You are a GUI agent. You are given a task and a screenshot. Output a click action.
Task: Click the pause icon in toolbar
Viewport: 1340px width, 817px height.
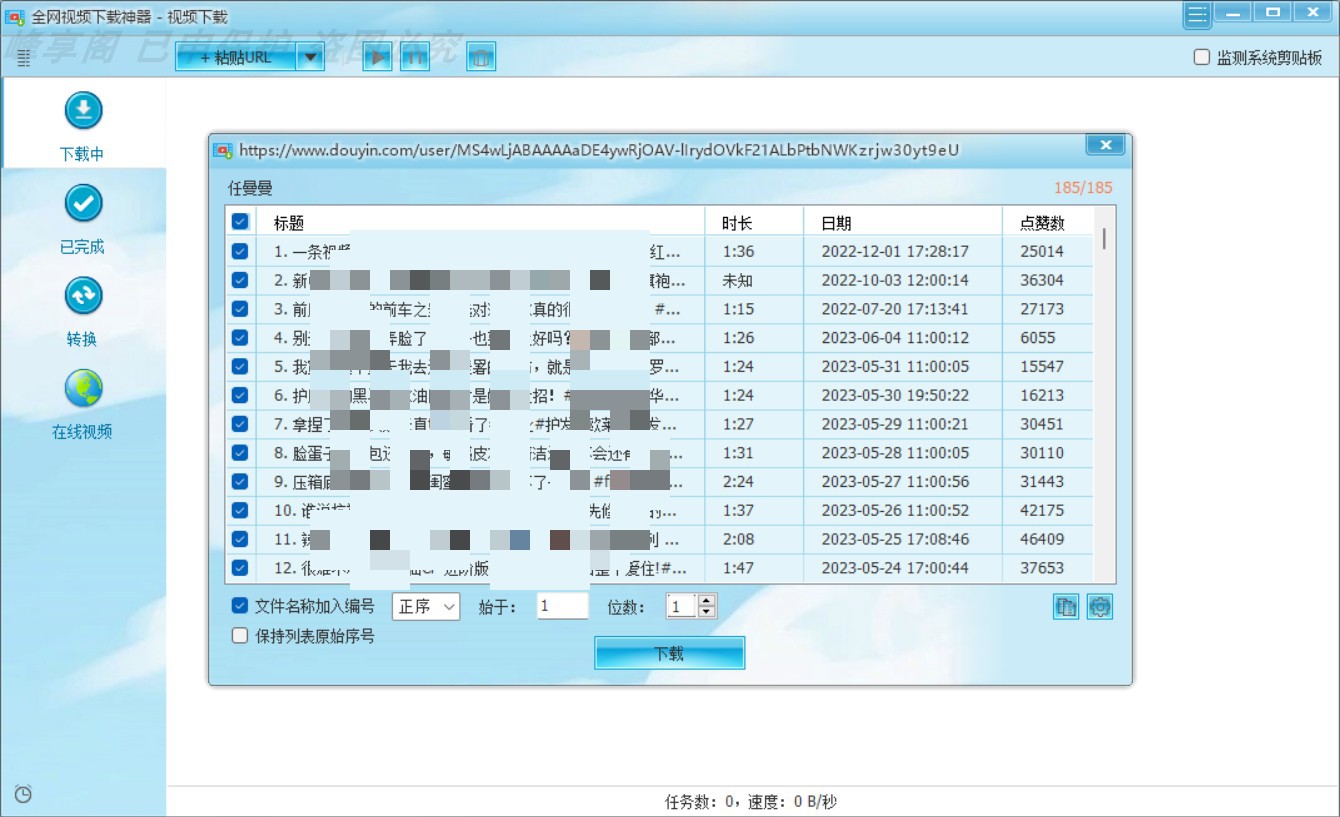[x=415, y=58]
